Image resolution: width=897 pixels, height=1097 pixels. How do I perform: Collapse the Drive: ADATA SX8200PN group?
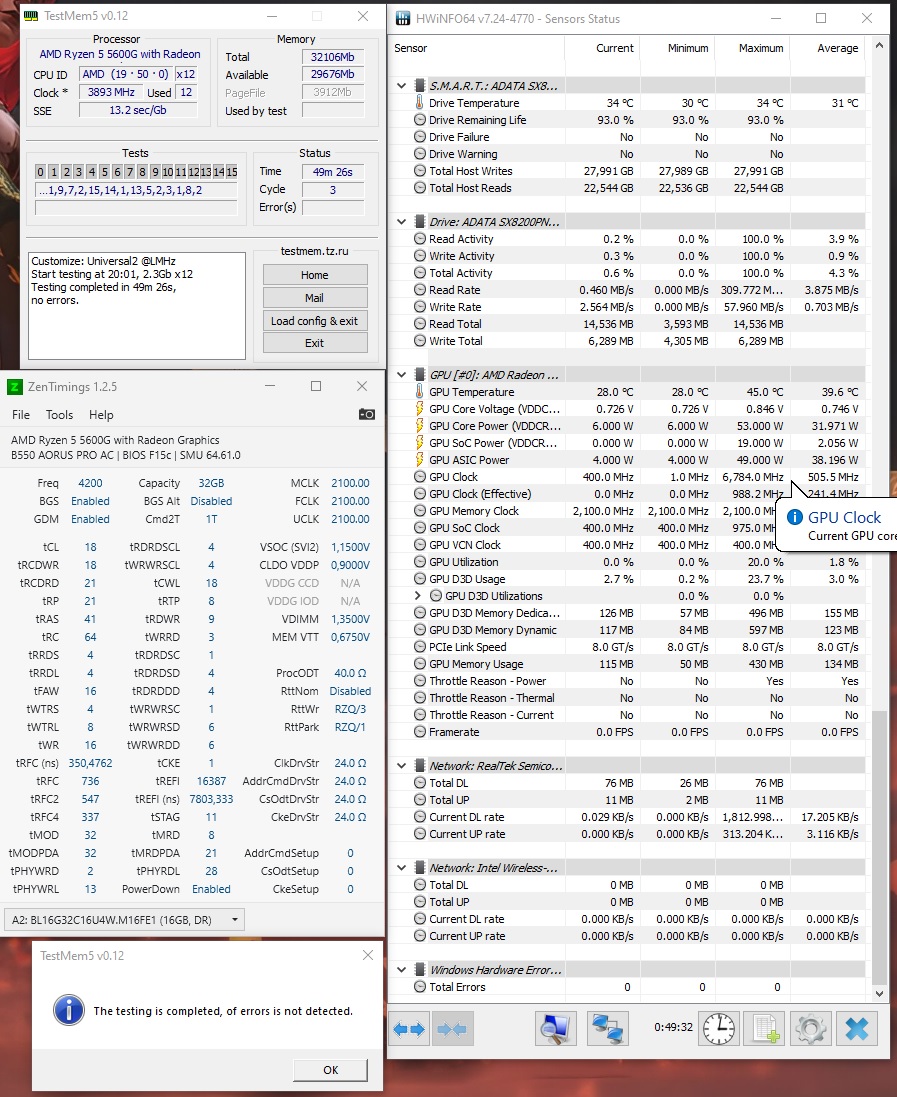pos(402,222)
